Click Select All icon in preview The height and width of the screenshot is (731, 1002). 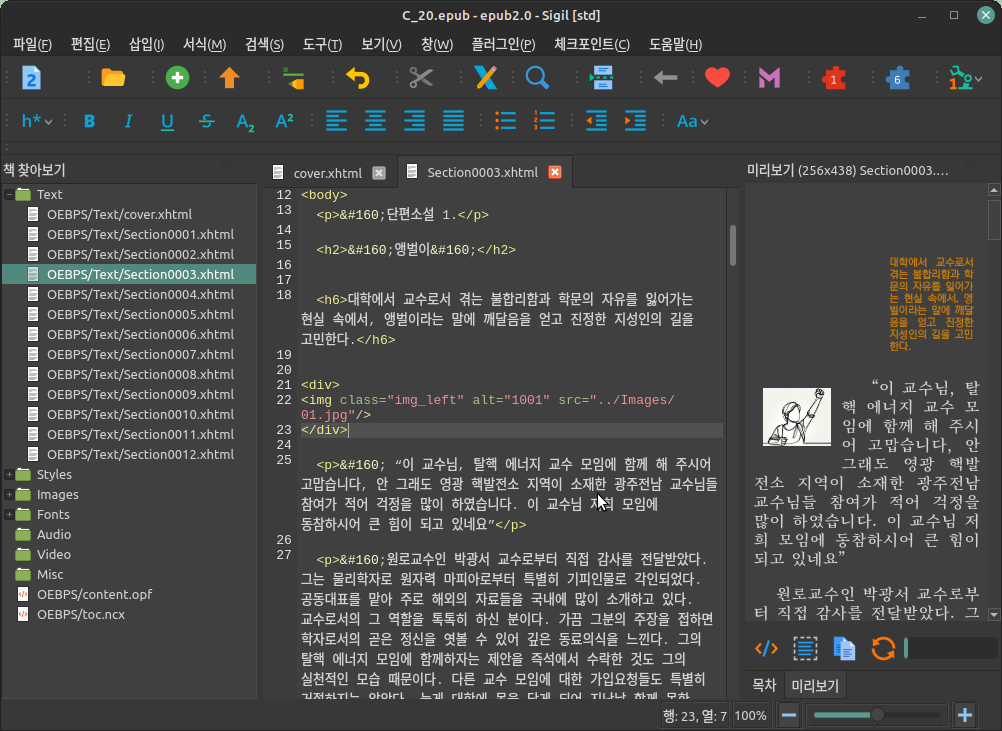[x=805, y=649]
